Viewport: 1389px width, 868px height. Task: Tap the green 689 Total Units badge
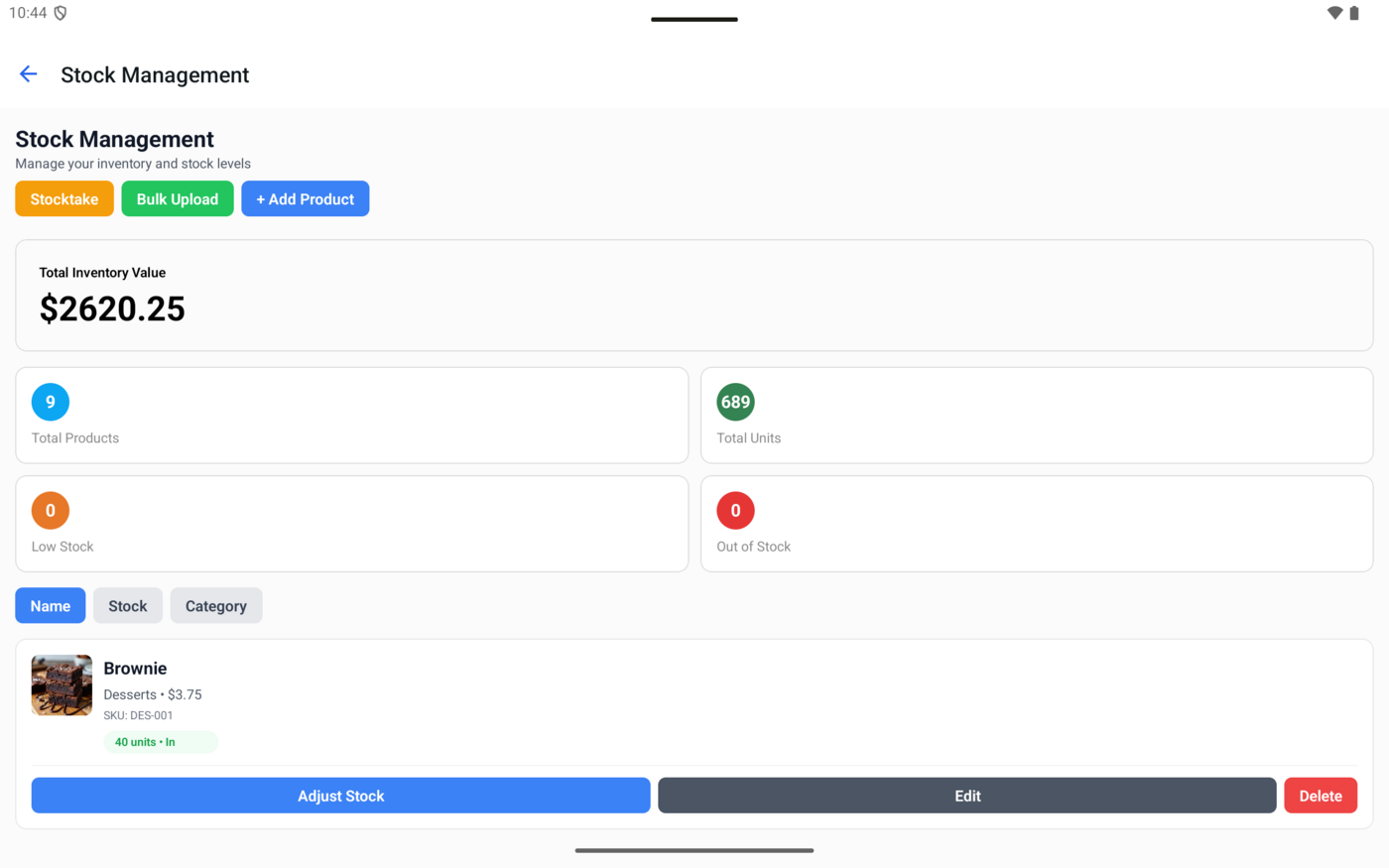735,402
